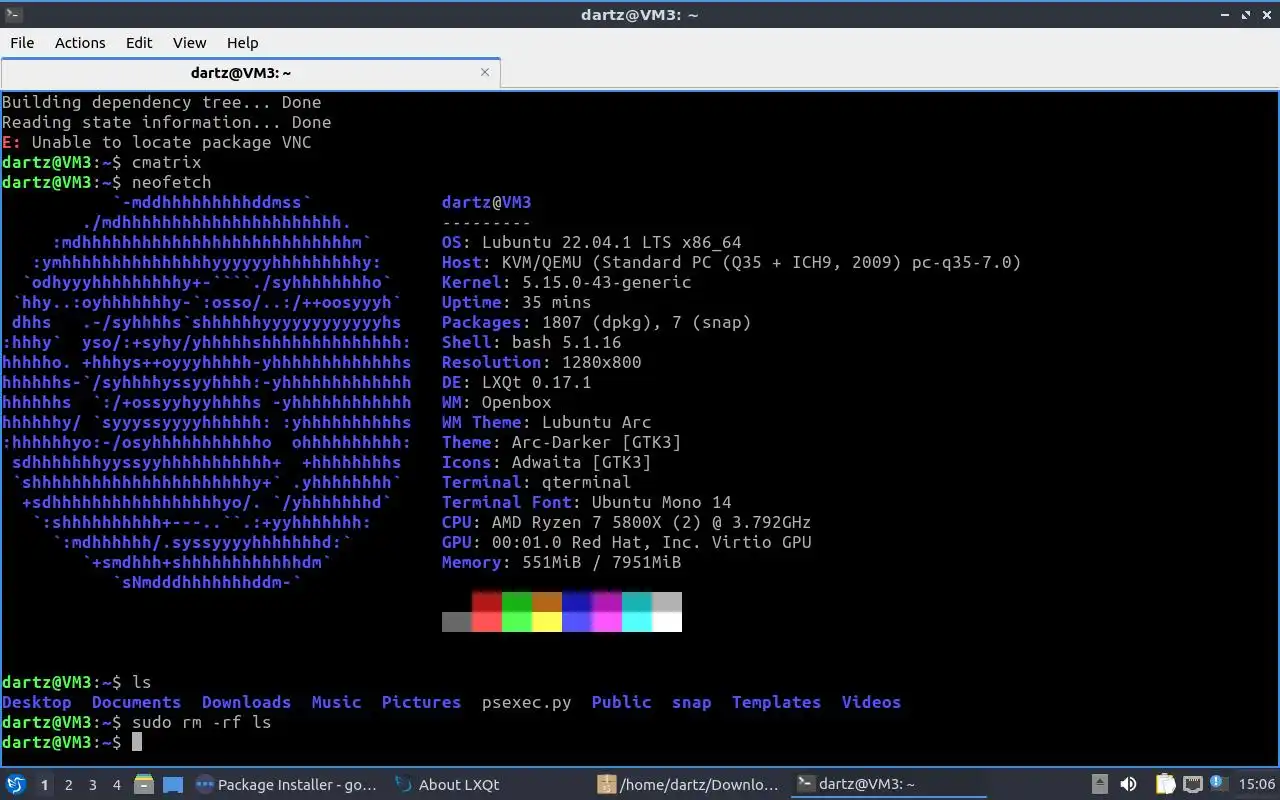The image size is (1280, 800).
Task: Open the Help menu
Action: tap(242, 42)
